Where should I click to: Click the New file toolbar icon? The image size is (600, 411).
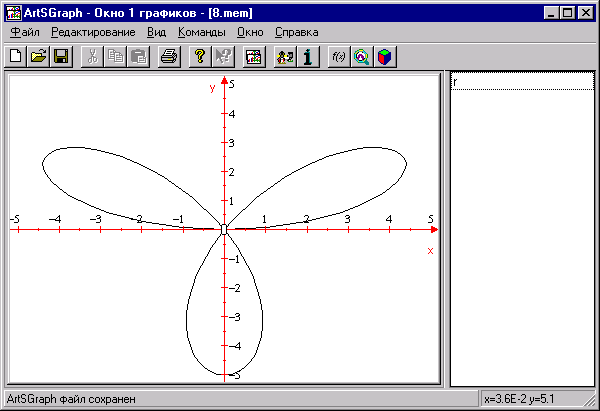[x=15, y=57]
